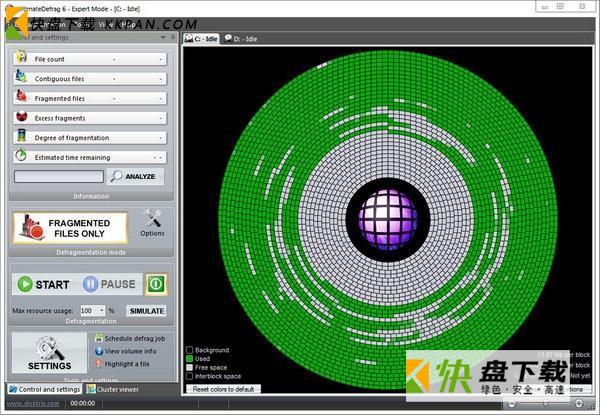The height and width of the screenshot is (415, 600).
Task: Click the "Information" section label
Action: click(x=91, y=196)
